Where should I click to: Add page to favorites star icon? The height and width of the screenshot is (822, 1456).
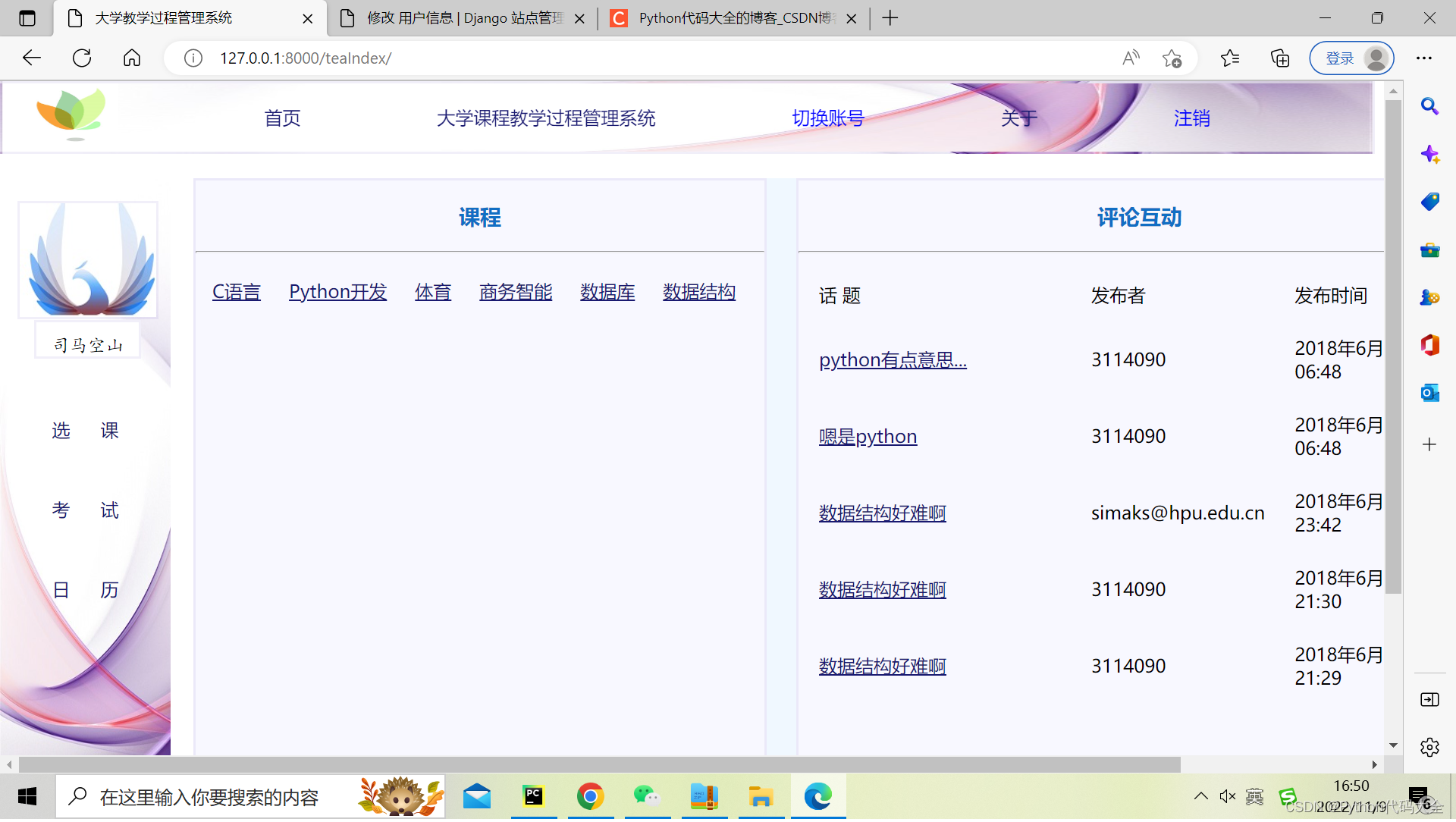(x=1172, y=58)
